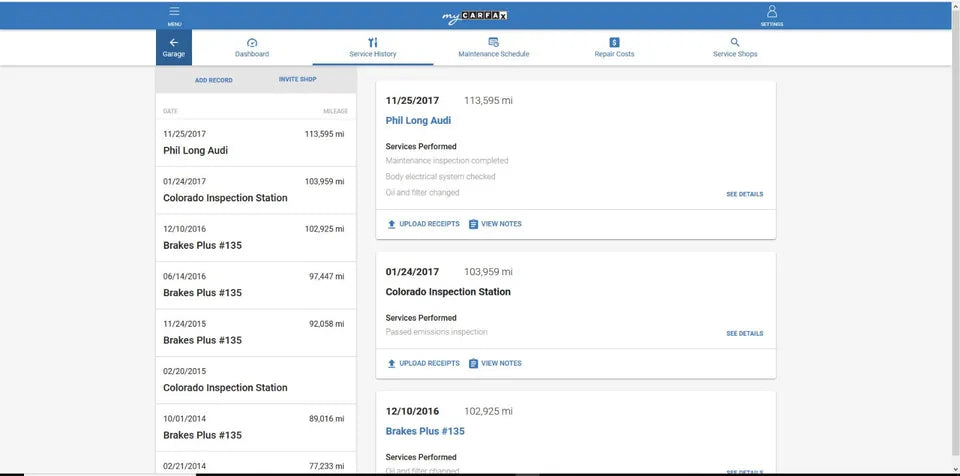The image size is (960, 476).
Task: Expand See Details for Phil Long Audi
Action: coord(744,194)
